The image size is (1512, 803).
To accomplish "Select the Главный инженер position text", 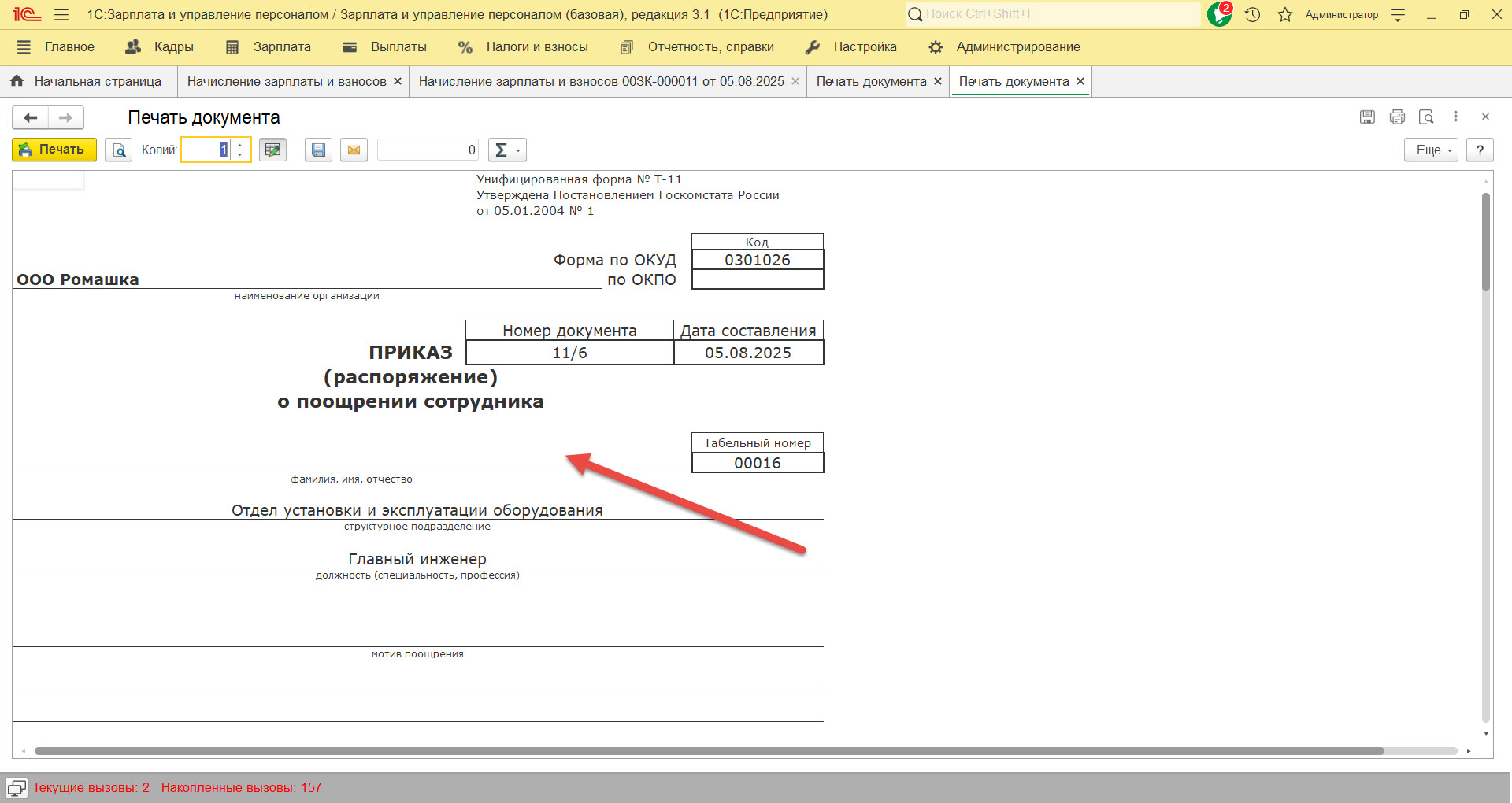I will point(417,559).
